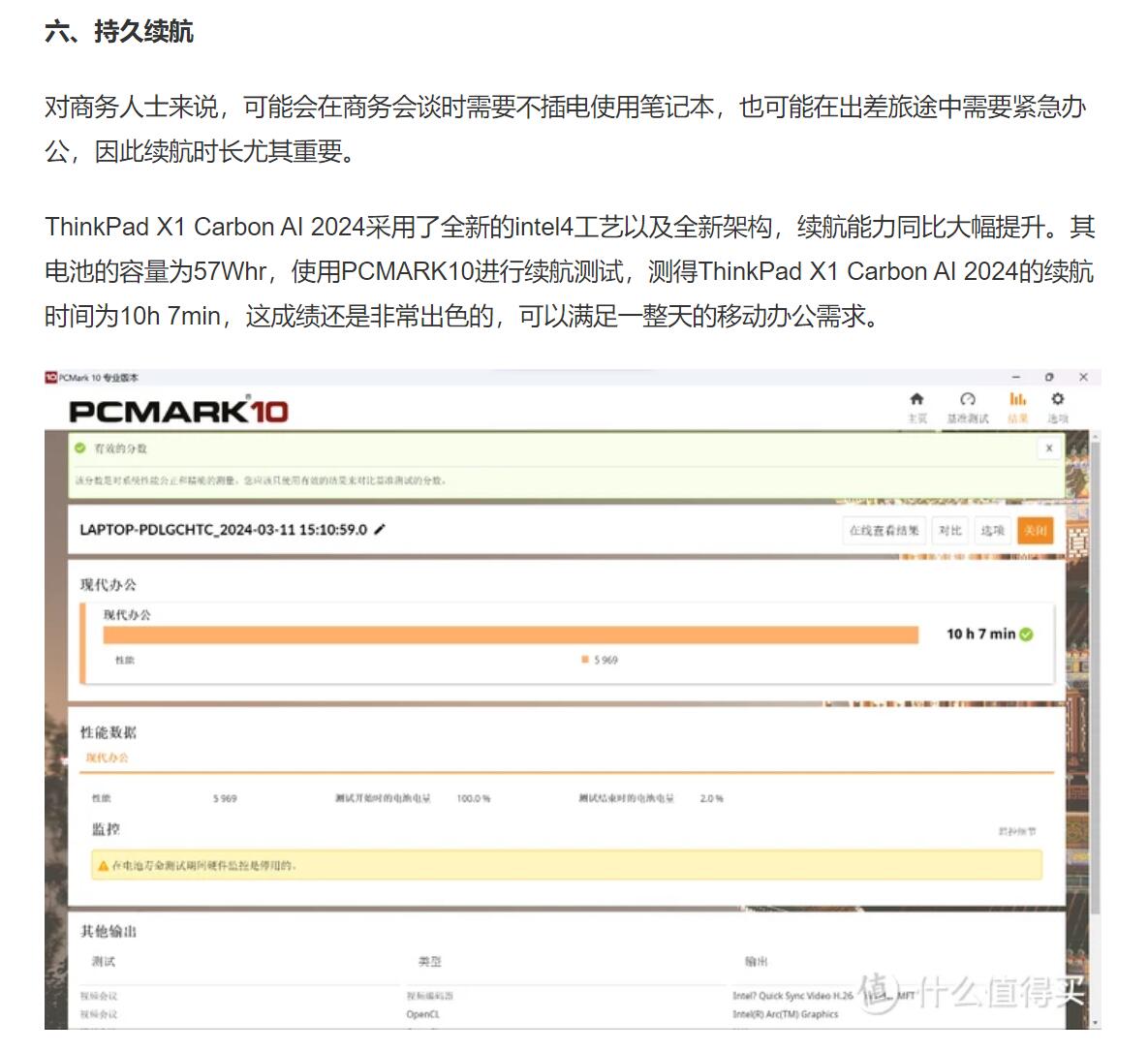Click the 类型 column header
Screen dimensions: 1148x1052
pyautogui.click(x=430, y=961)
